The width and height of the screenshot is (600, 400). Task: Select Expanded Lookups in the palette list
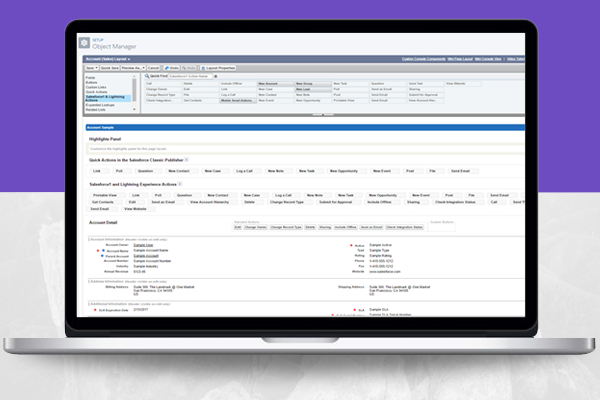tap(100, 105)
